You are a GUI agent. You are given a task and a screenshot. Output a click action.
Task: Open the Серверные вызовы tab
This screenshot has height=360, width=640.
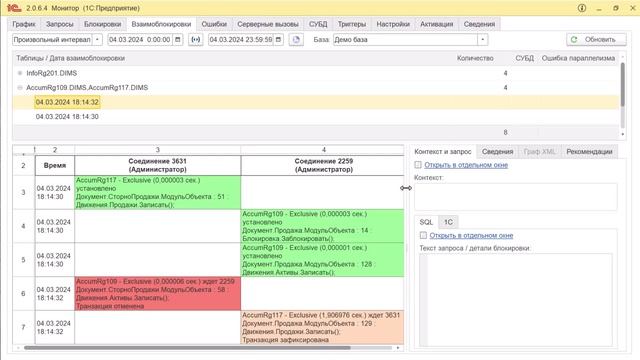268,24
